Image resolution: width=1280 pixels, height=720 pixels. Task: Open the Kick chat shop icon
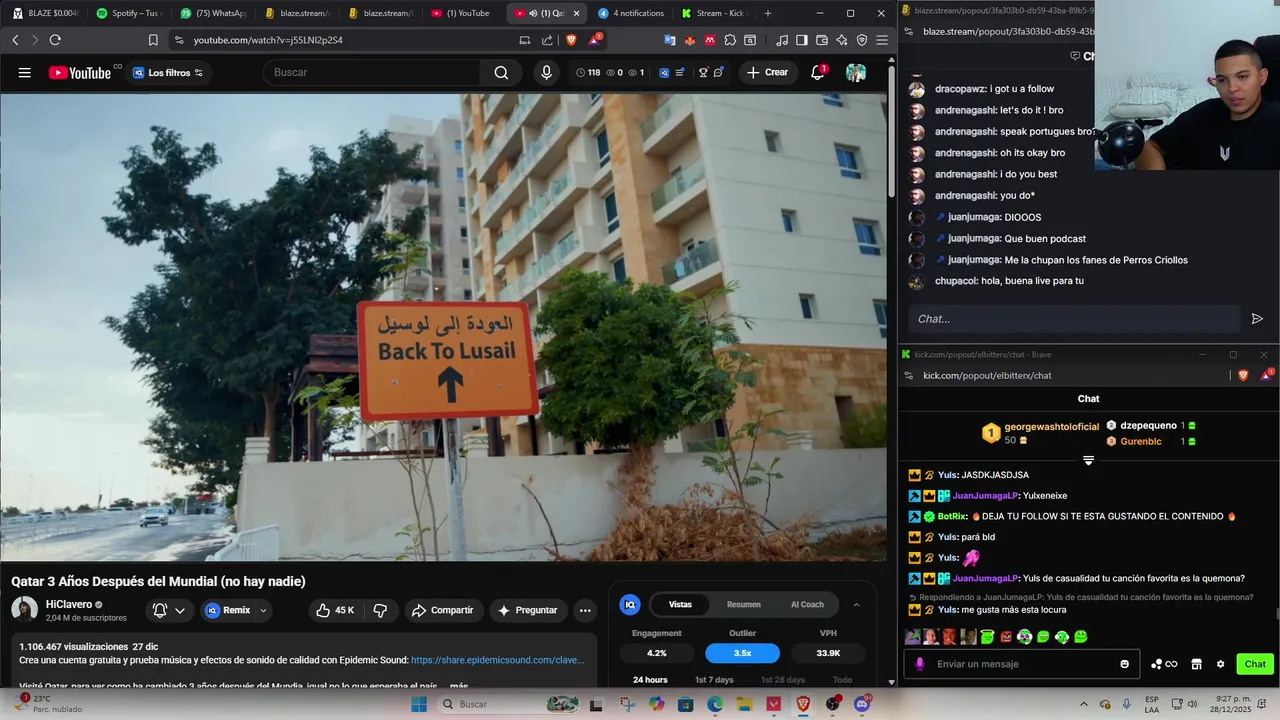[1196, 664]
